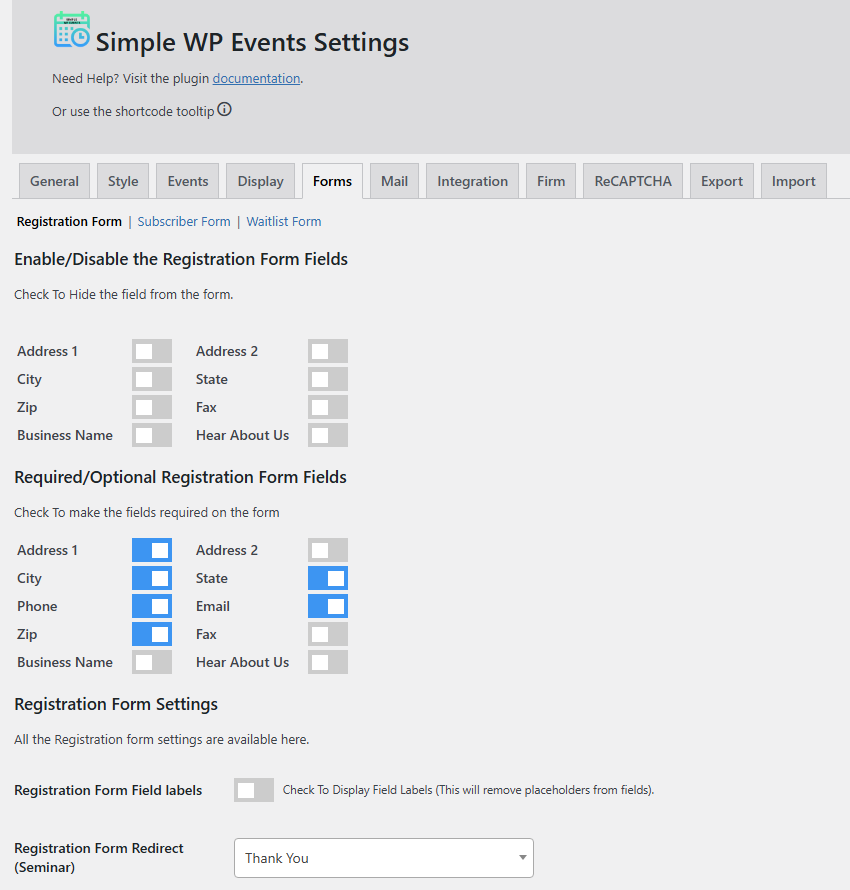Toggle hide Business Name field

pos(152,435)
